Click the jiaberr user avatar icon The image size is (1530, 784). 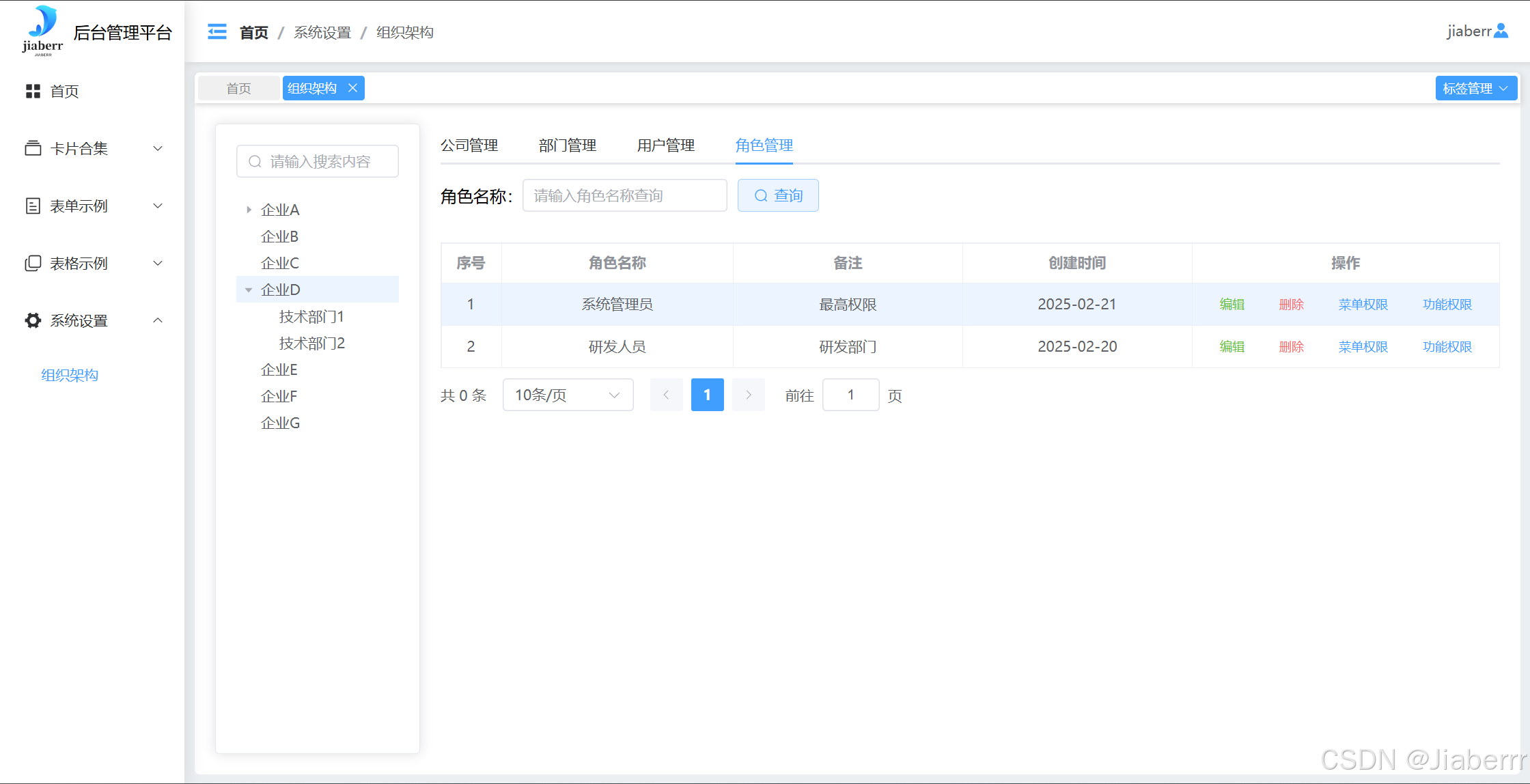point(1501,31)
